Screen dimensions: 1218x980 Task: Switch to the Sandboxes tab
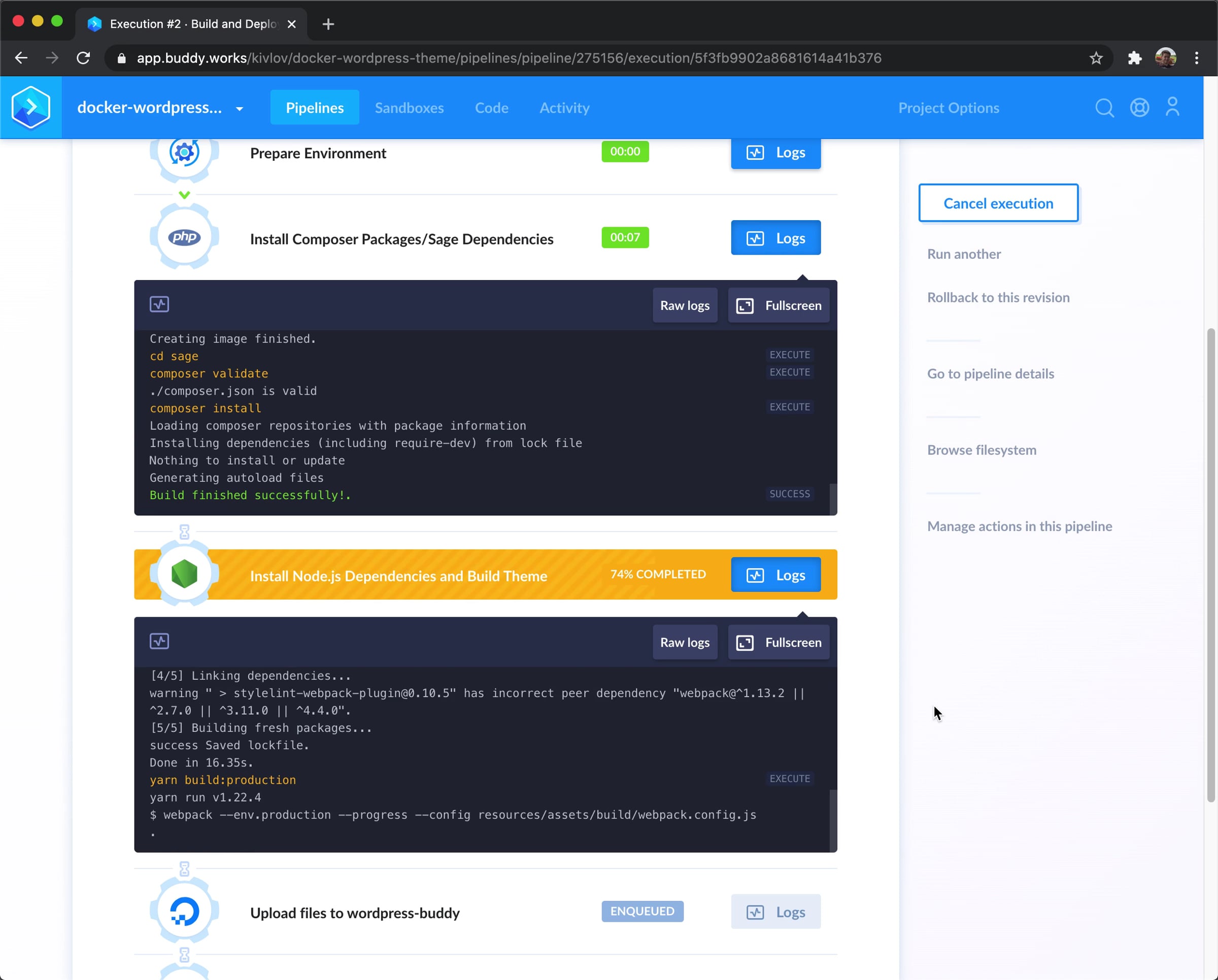point(410,107)
